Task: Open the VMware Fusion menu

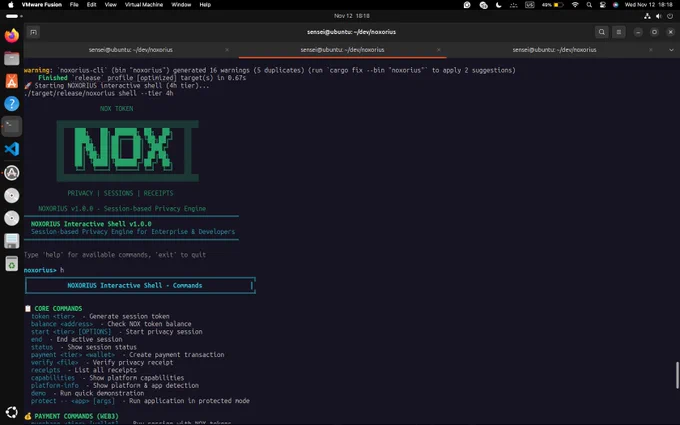Action: point(42,5)
